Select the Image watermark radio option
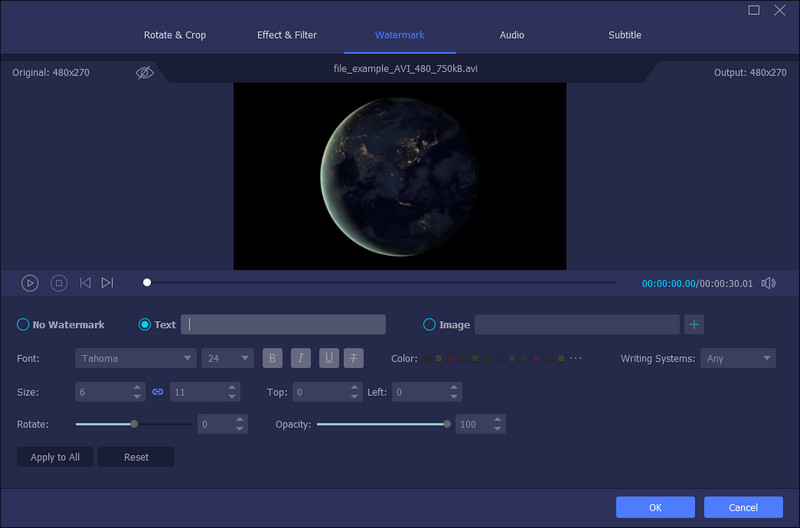This screenshot has height=528, width=800. pyautogui.click(x=430, y=325)
